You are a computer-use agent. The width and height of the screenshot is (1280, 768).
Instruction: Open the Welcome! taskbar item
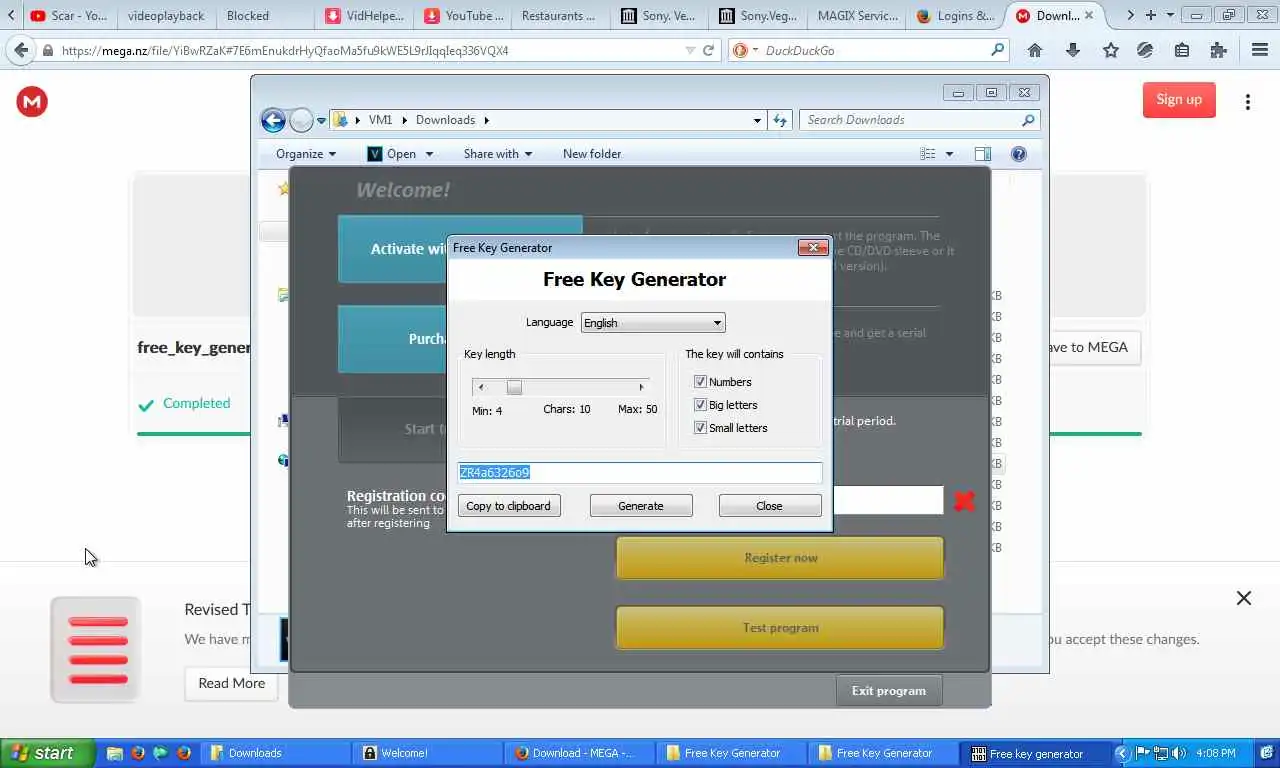pos(429,753)
